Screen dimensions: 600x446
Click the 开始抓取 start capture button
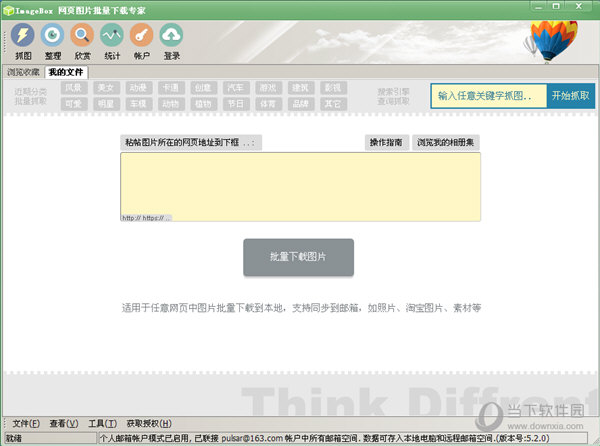pos(571,96)
